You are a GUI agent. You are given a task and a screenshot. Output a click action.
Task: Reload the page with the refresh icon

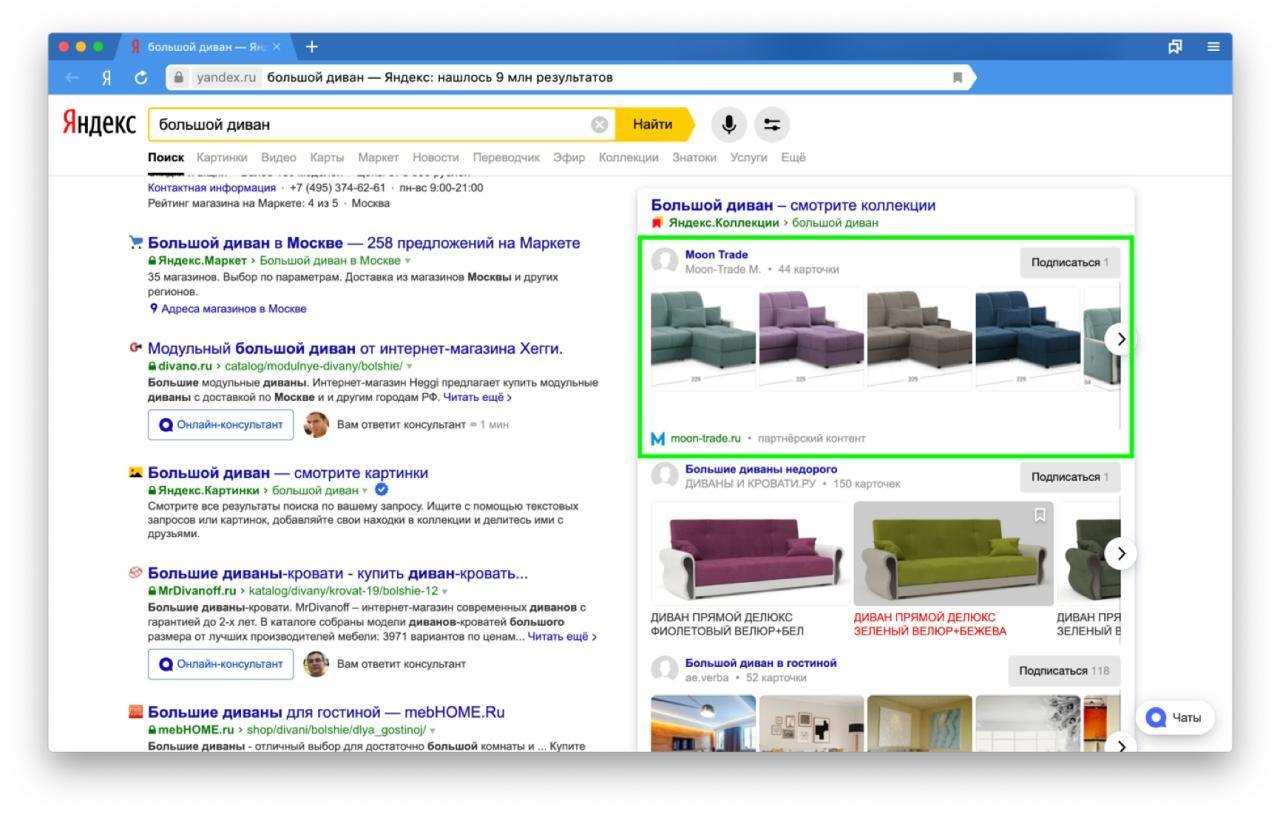click(141, 77)
